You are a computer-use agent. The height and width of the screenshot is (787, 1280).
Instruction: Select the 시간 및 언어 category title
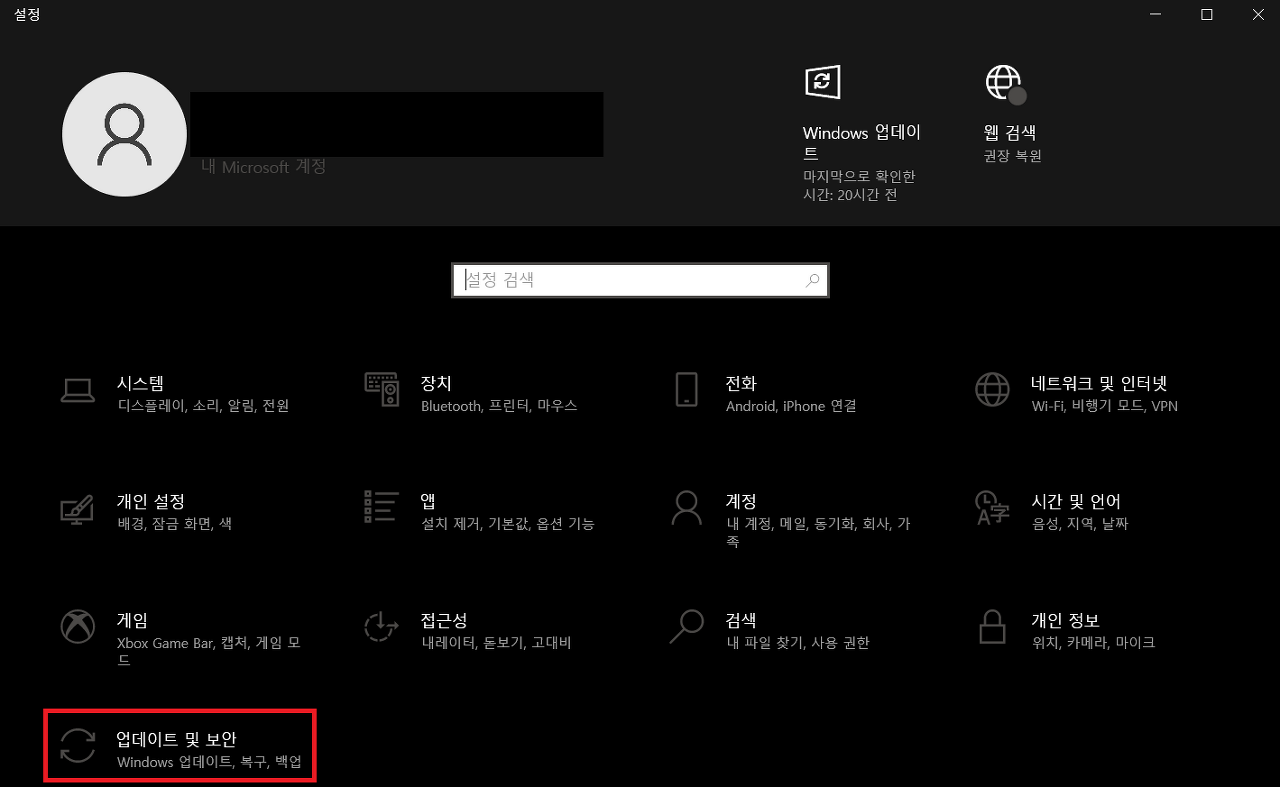pos(1076,501)
